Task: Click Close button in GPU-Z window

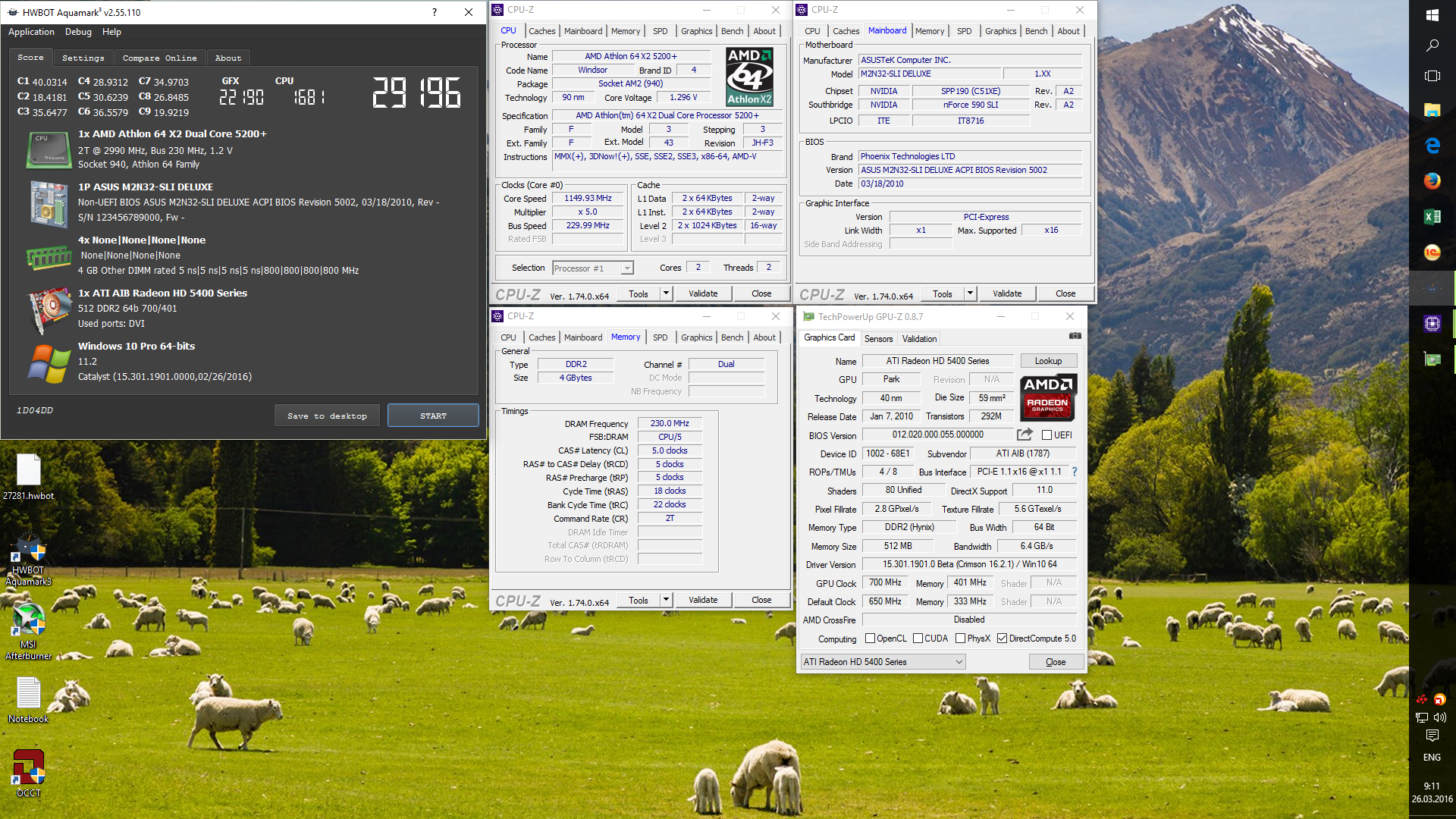Action: pyautogui.click(x=1055, y=662)
